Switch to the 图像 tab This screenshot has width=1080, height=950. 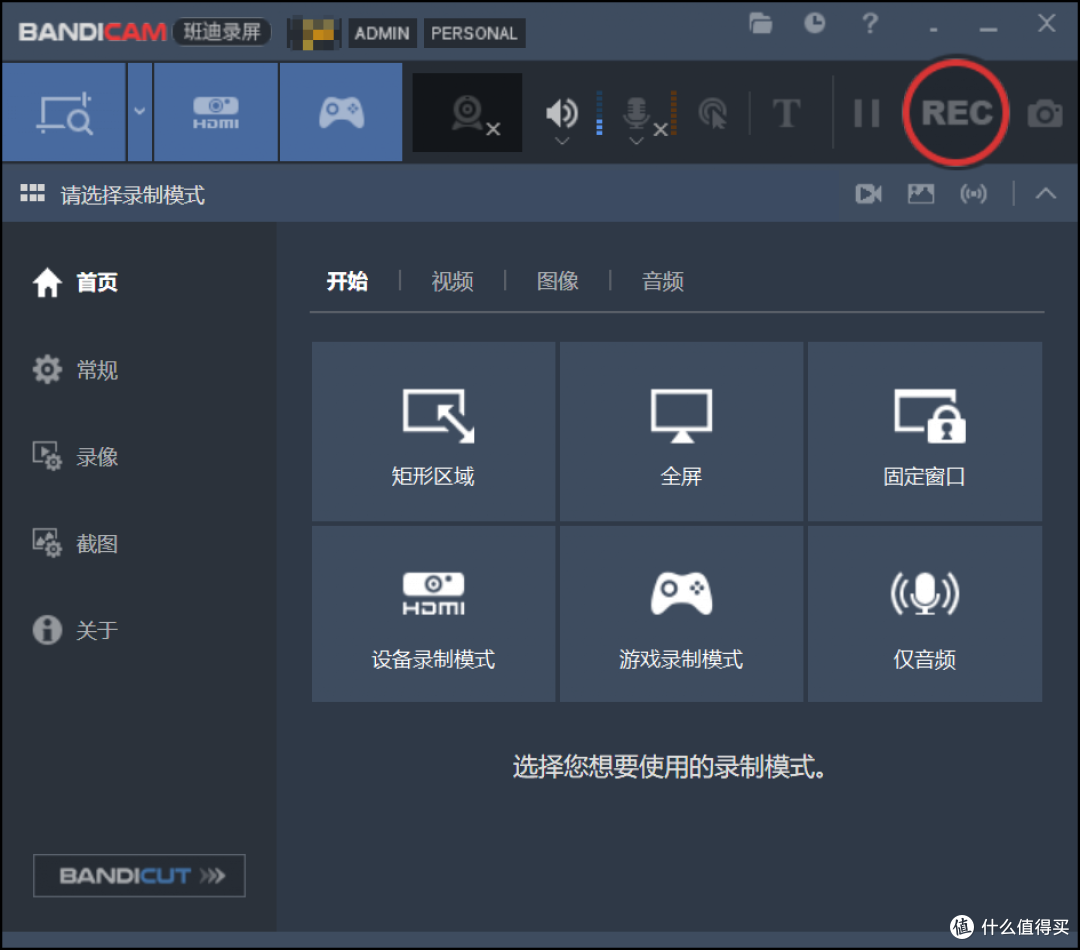coord(558,281)
